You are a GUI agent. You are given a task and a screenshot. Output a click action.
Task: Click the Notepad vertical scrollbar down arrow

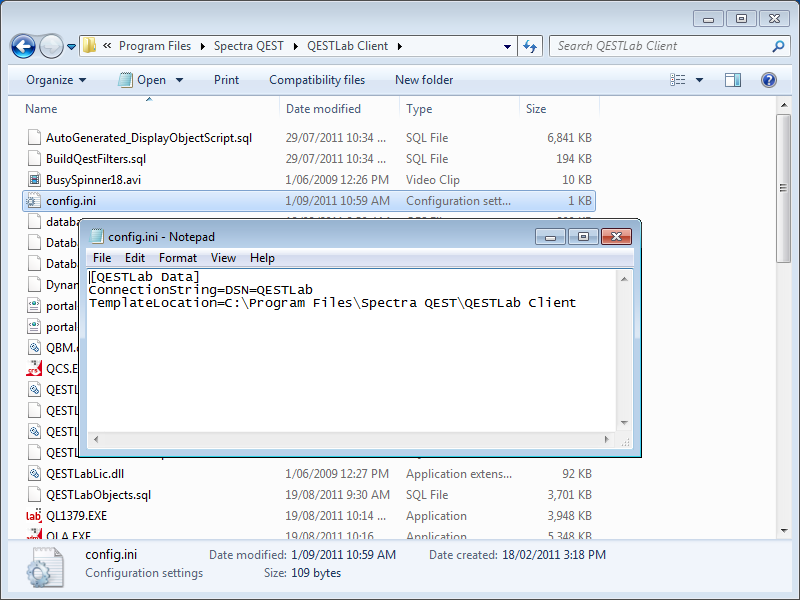[x=625, y=423]
